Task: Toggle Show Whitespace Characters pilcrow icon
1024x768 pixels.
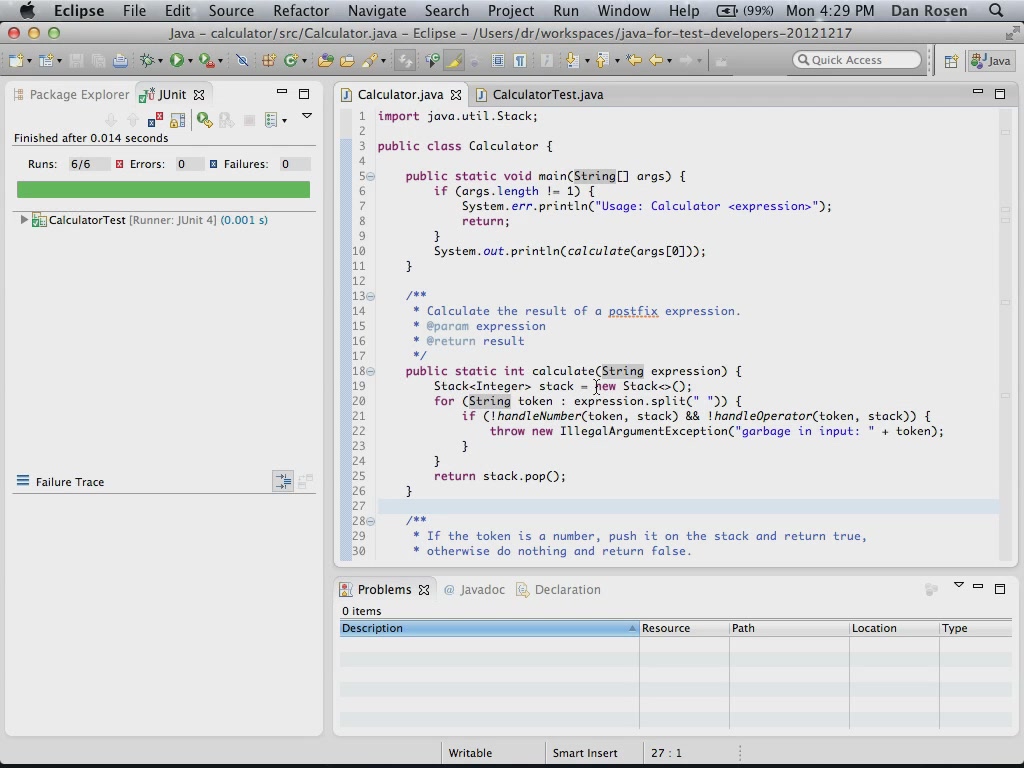Action: pos(520,61)
